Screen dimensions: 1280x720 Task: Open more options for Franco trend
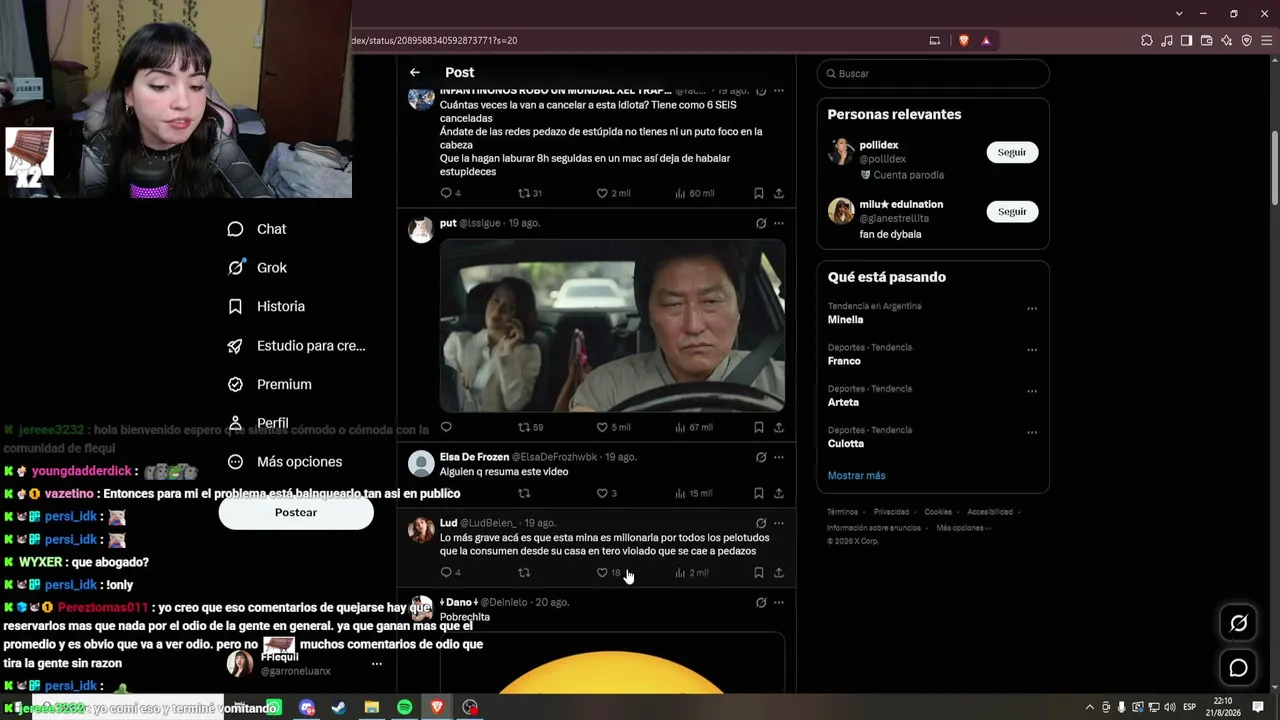click(x=1032, y=350)
